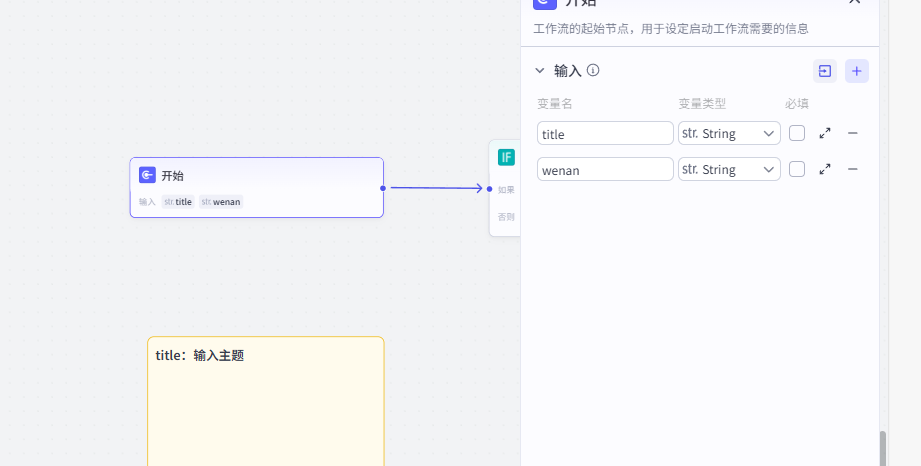921x466 pixels.
Task: Mark the wenan variable as required
Action: (x=797, y=169)
